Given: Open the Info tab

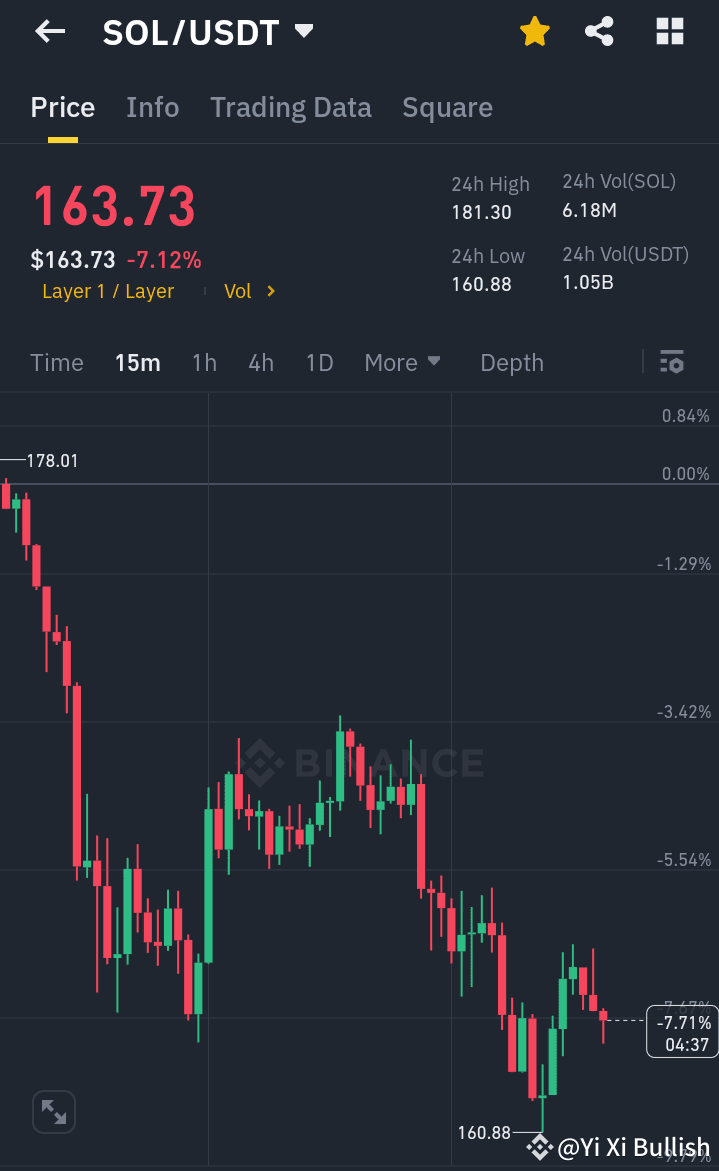Looking at the screenshot, I should pyautogui.click(x=152, y=107).
